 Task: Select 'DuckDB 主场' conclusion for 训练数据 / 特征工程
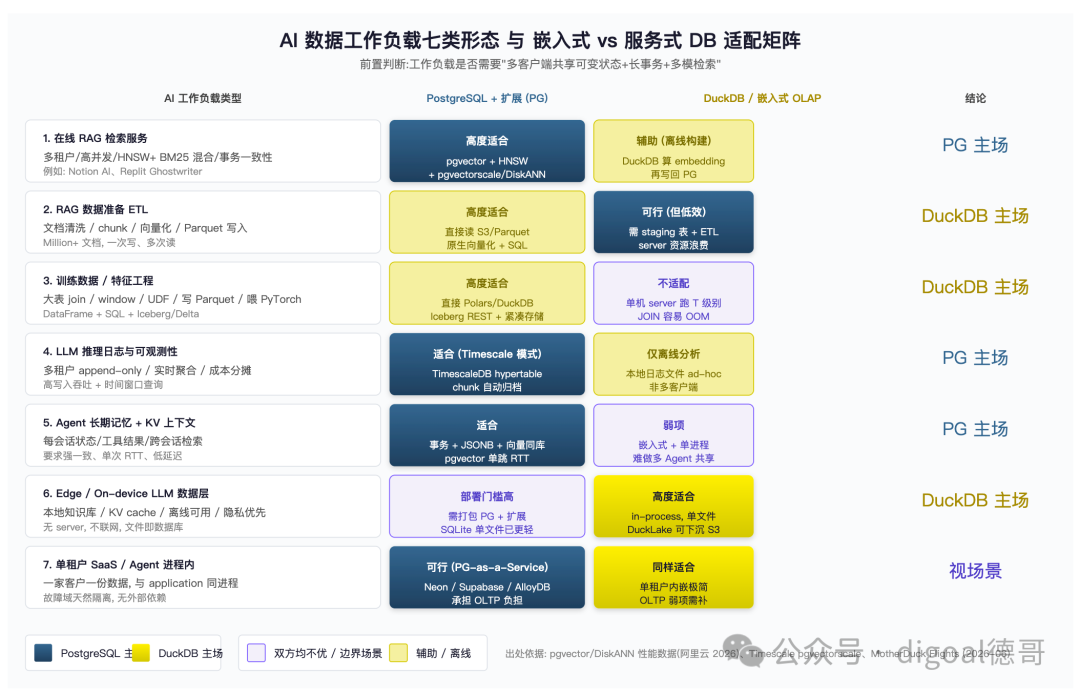click(x=975, y=287)
